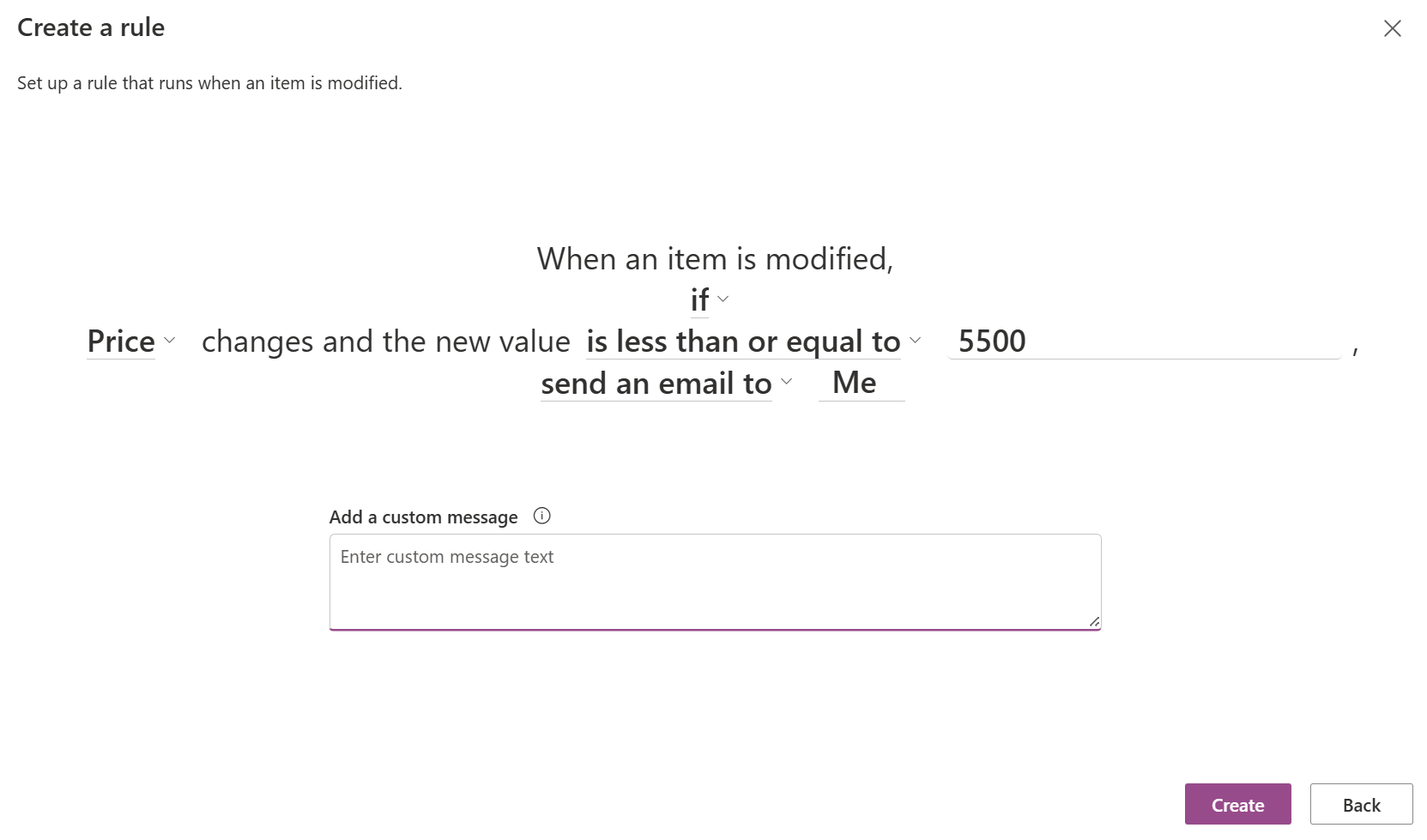Click the chevron arrow beside the 'if' condition
The width and height of the screenshot is (1427, 840).
723,299
